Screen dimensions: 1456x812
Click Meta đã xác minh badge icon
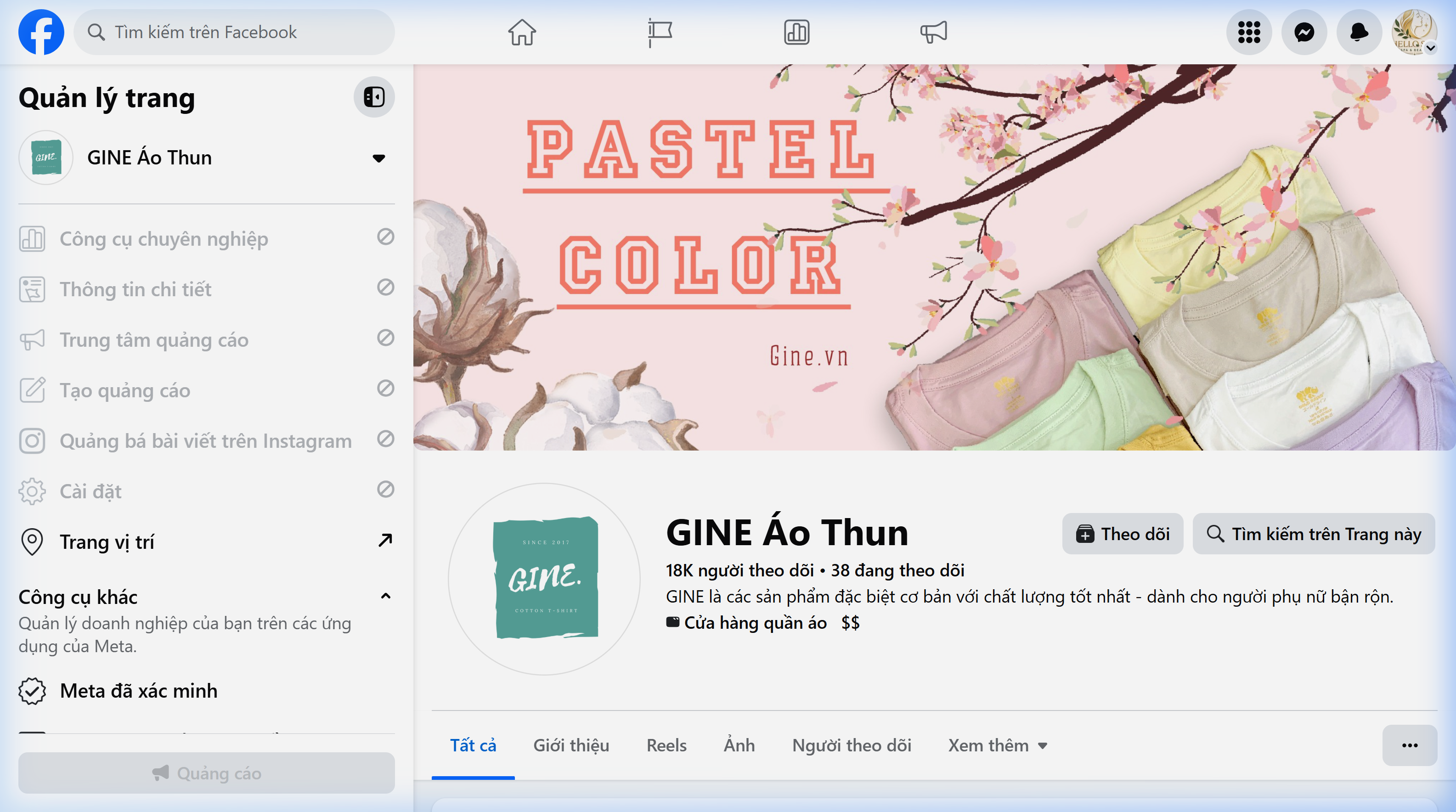tap(32, 691)
